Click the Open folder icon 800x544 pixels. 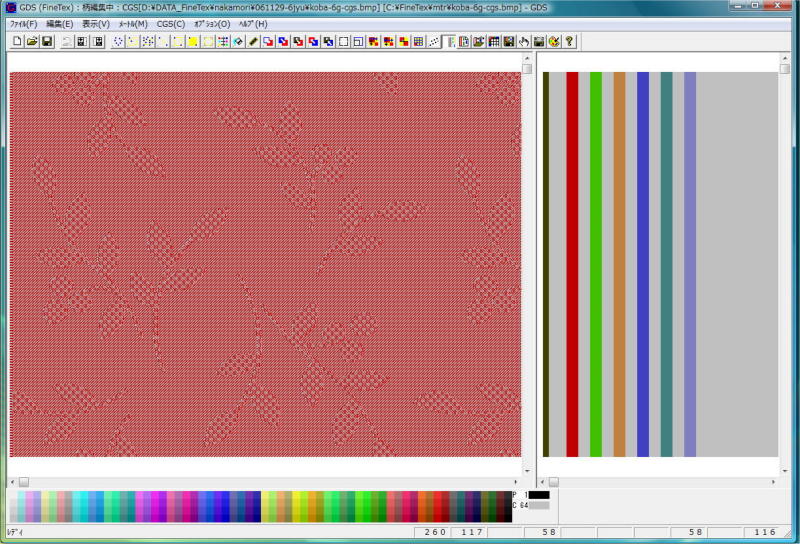click(32, 41)
